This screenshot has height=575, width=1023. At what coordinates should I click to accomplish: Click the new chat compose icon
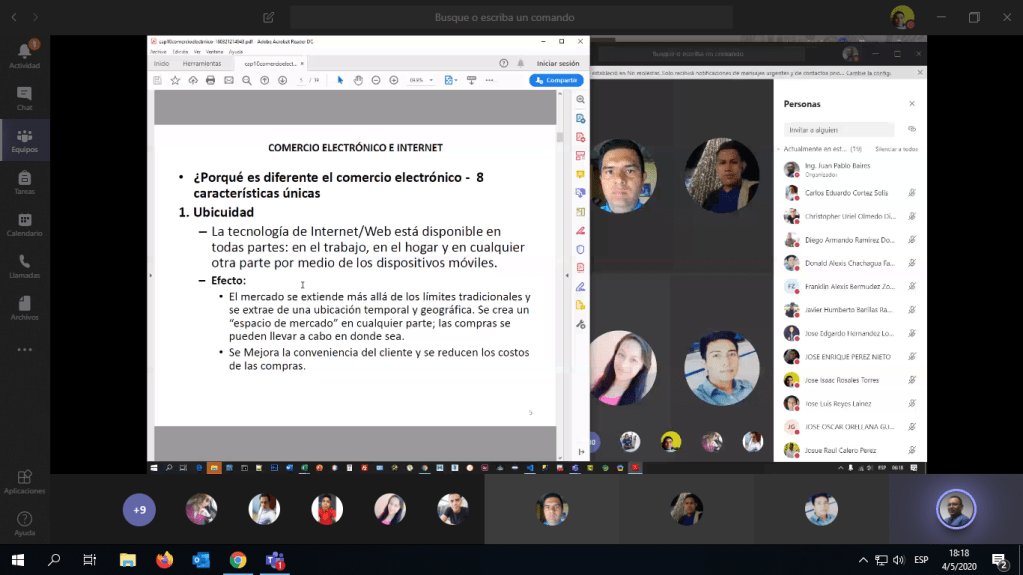tap(268, 17)
